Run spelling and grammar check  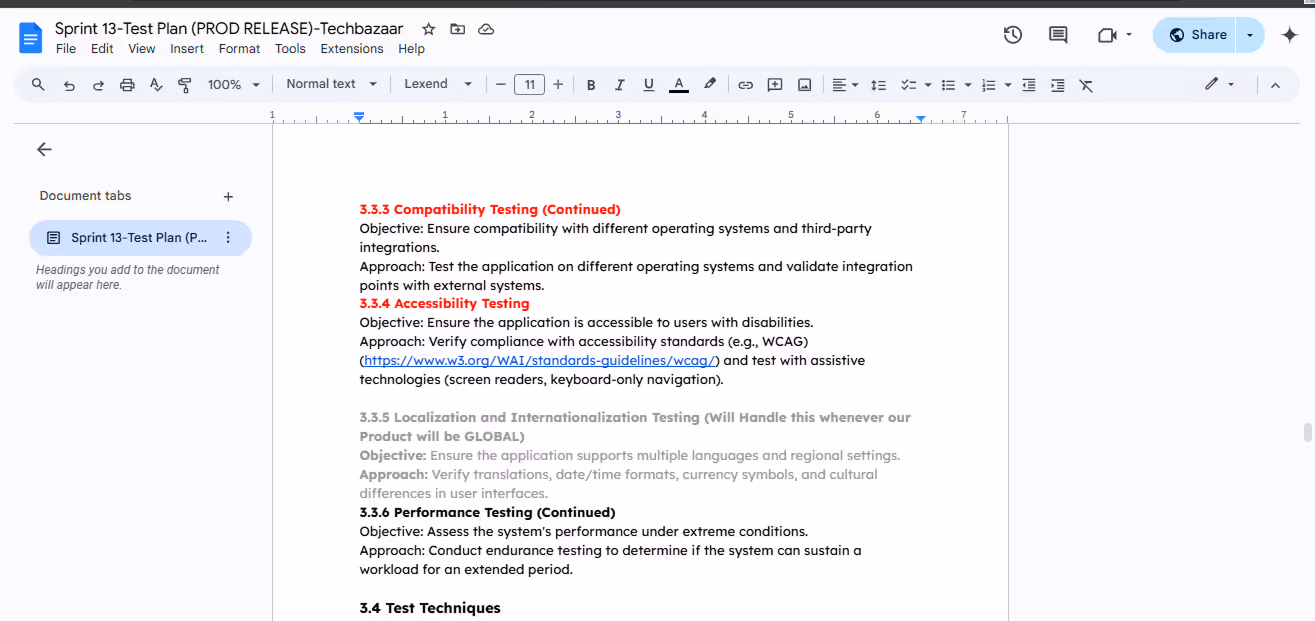(x=156, y=85)
